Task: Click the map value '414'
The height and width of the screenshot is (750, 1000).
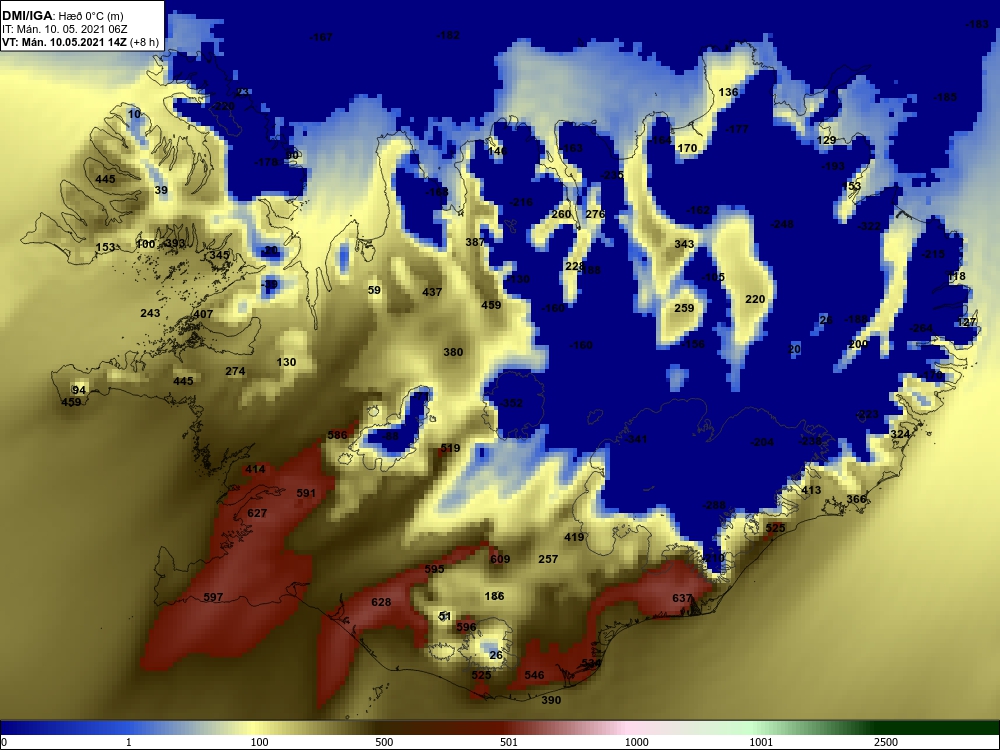Action: 255,469
